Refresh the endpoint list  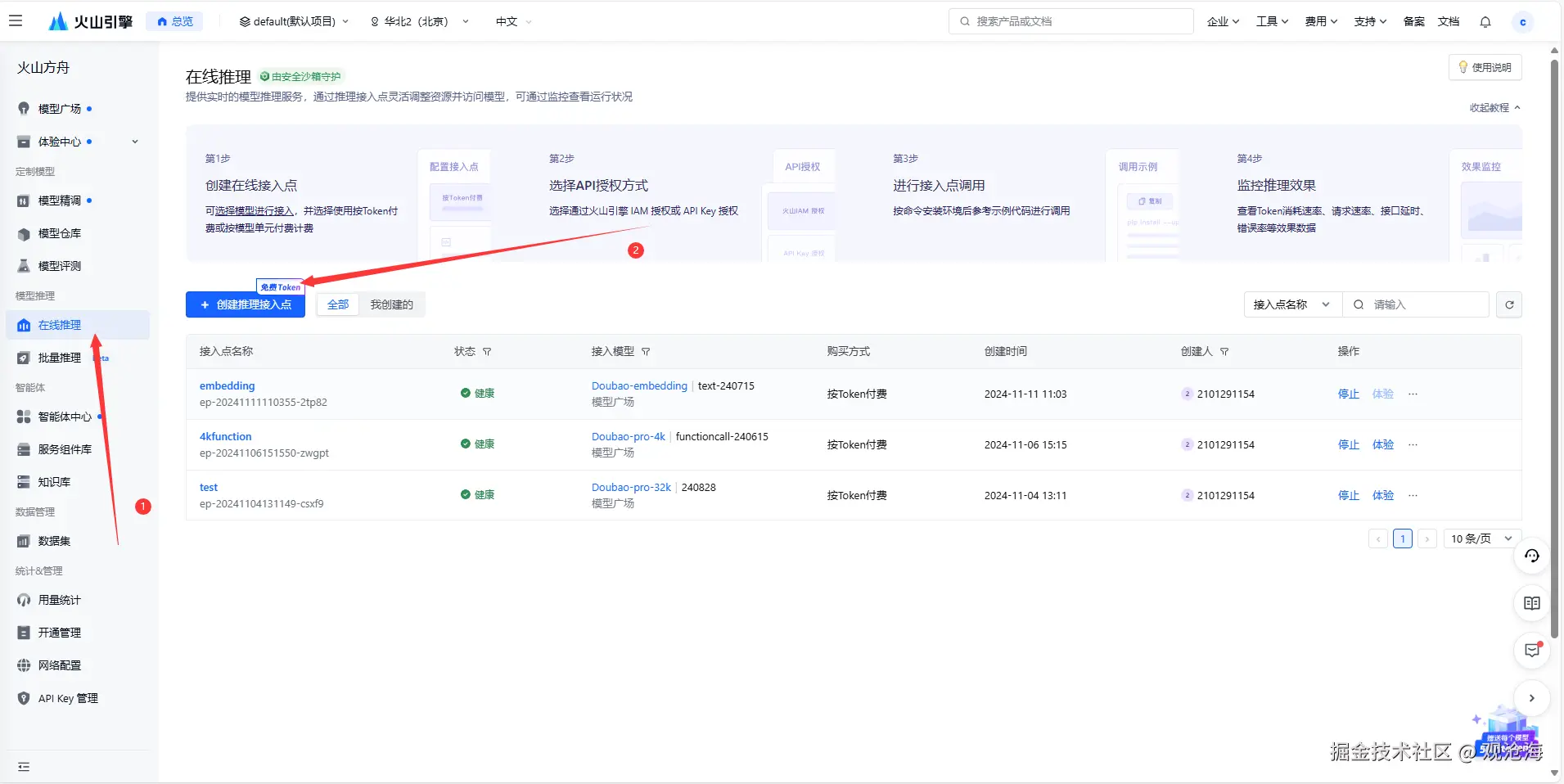[1509, 304]
